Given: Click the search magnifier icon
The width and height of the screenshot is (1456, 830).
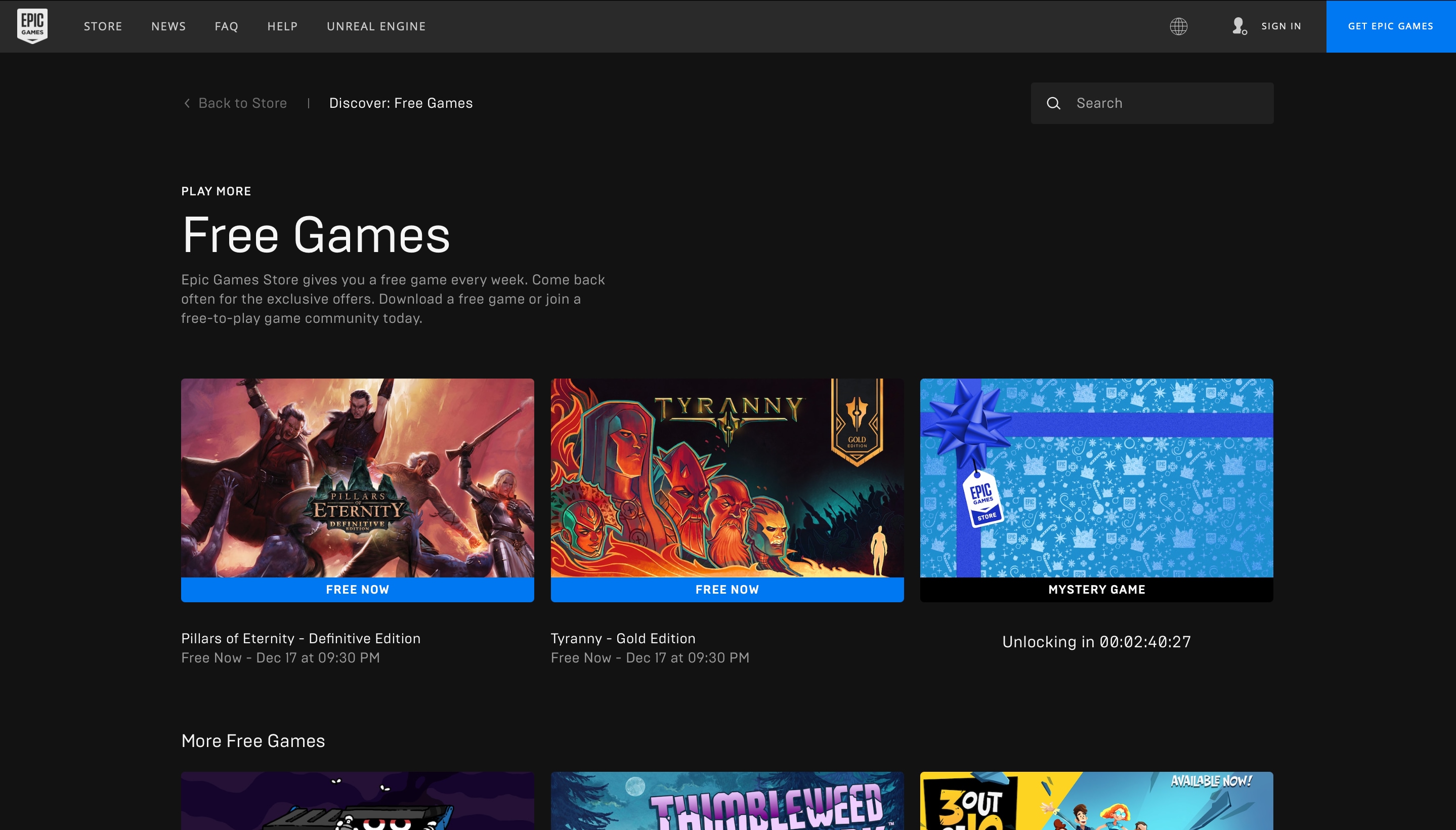Looking at the screenshot, I should 1054,103.
